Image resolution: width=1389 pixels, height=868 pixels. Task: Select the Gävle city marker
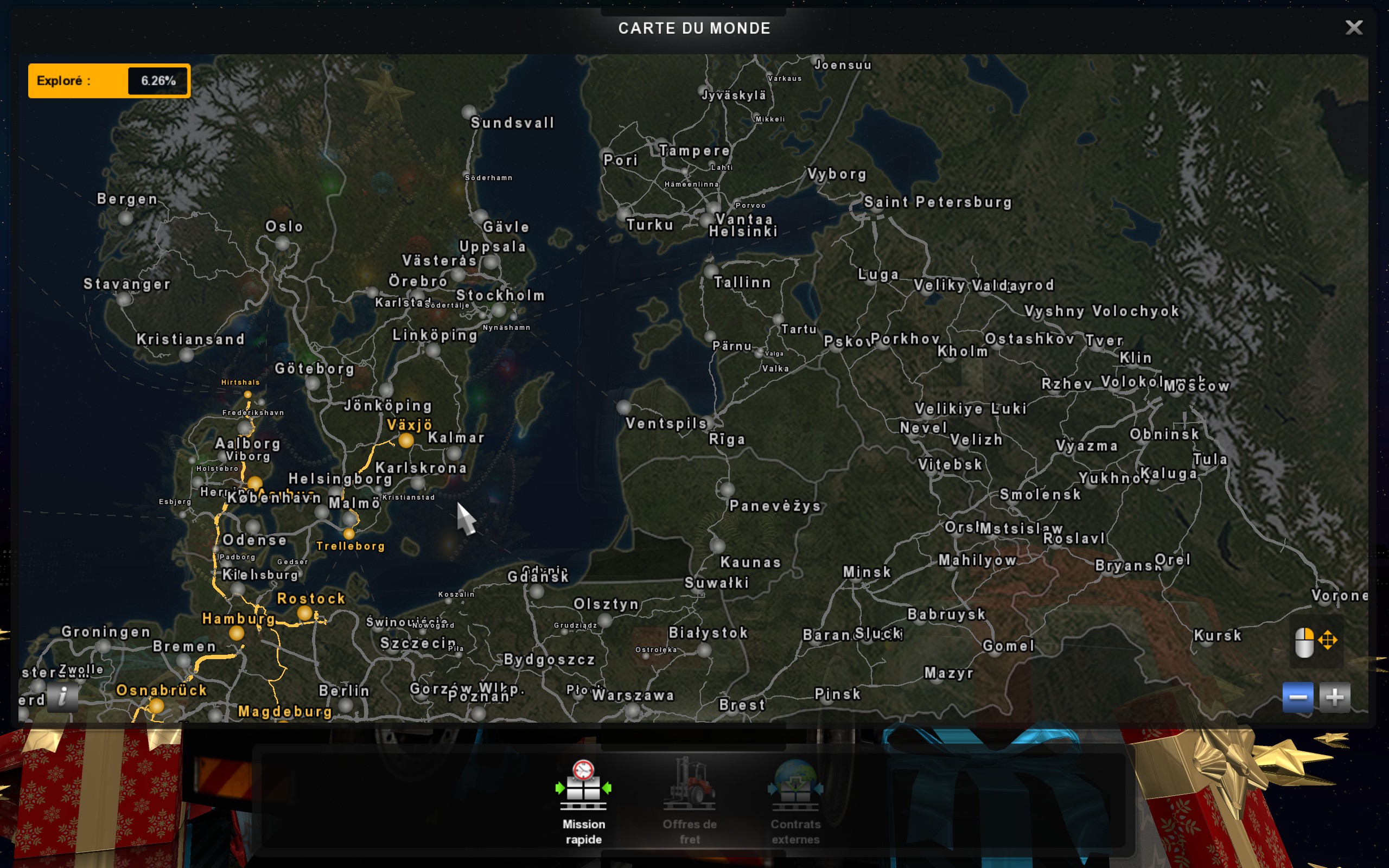pos(480,216)
